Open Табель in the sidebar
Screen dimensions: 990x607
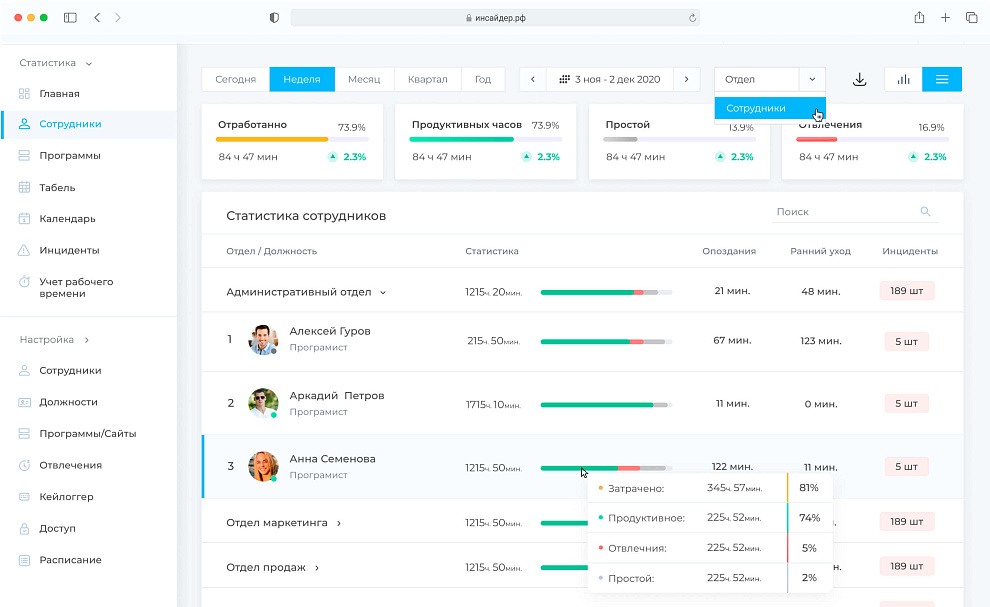57,187
